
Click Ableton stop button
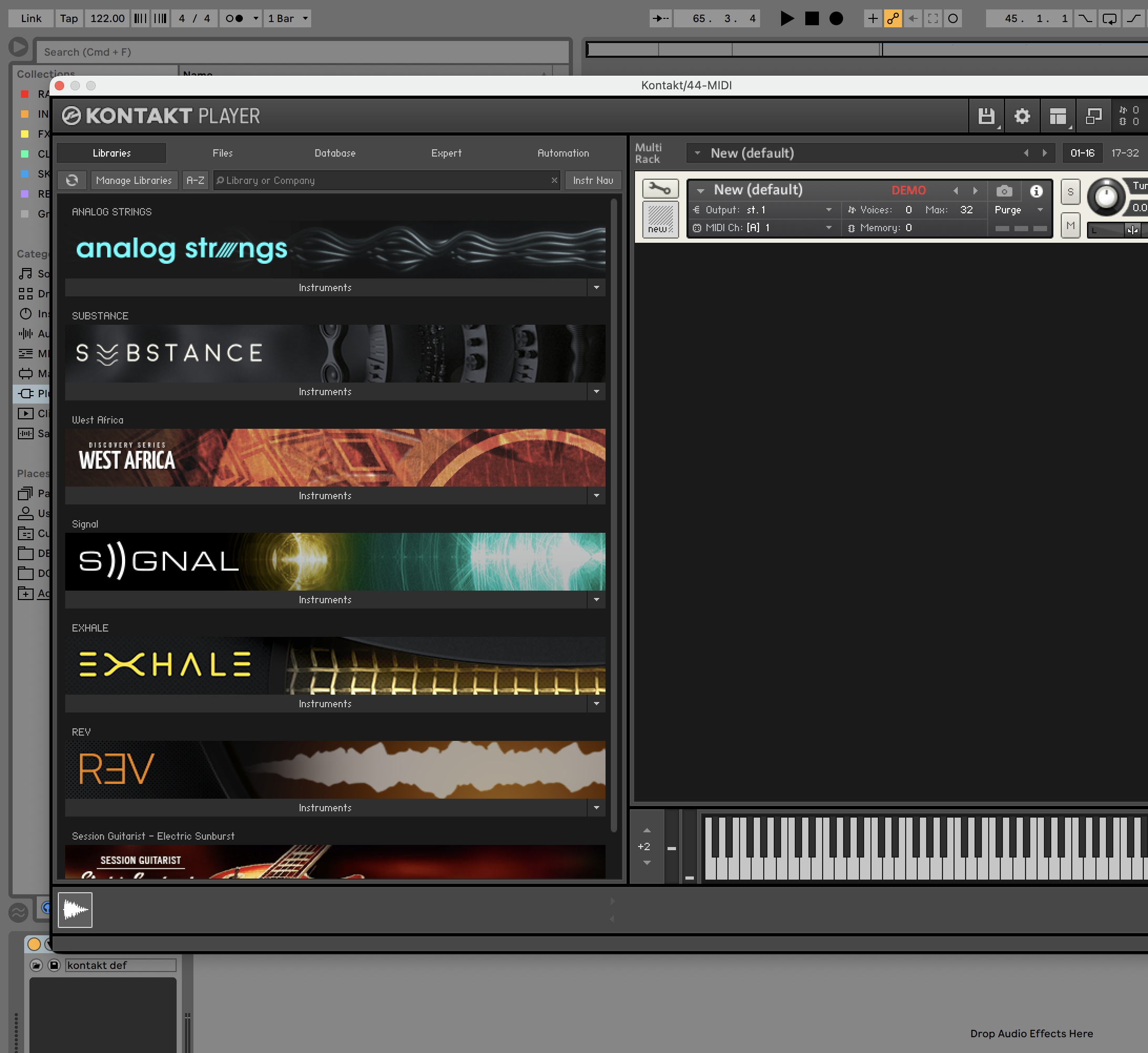[812, 18]
